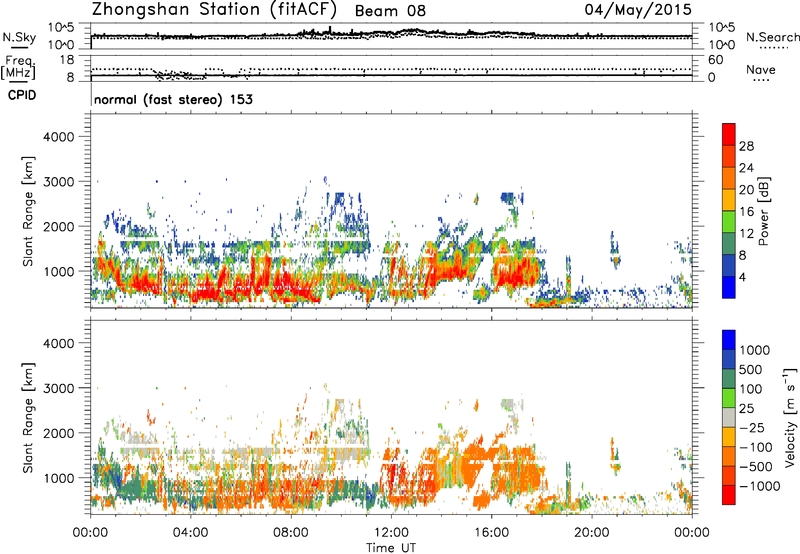Click the '100' label on velocity color bar
This screenshot has height=554, width=800.
[751, 389]
